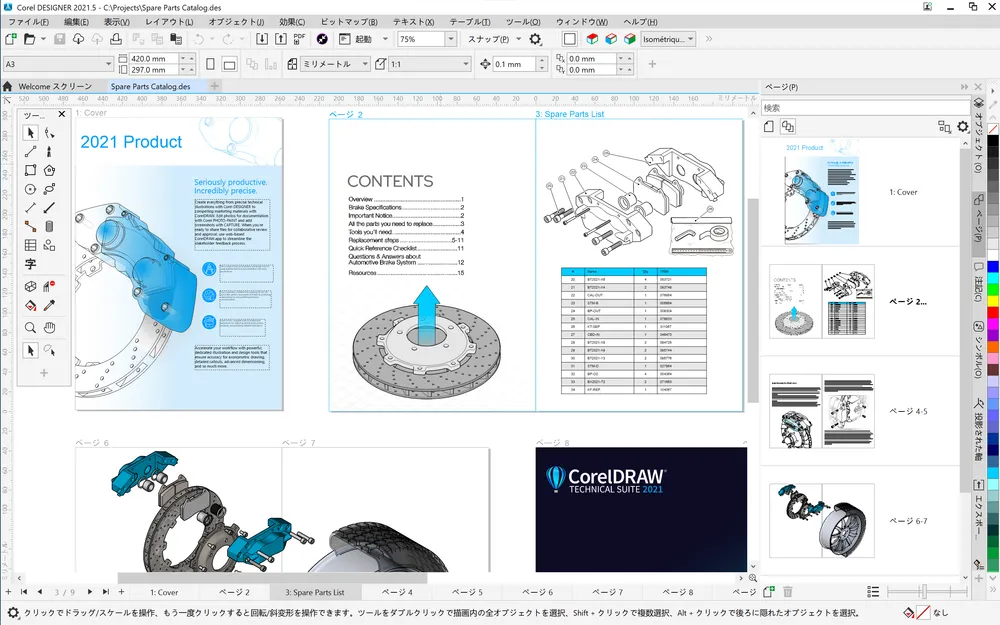Select the Ellipse circle tool

pos(30,189)
